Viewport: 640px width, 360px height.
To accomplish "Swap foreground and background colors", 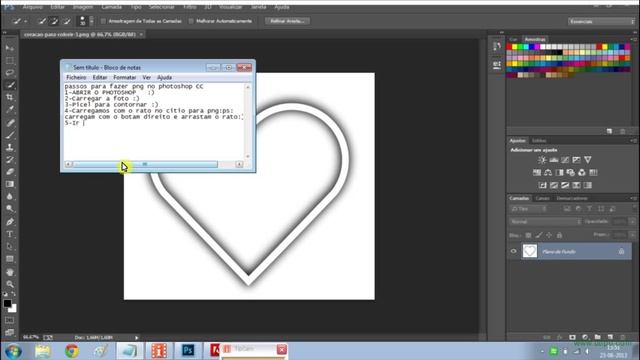I will 13,294.
